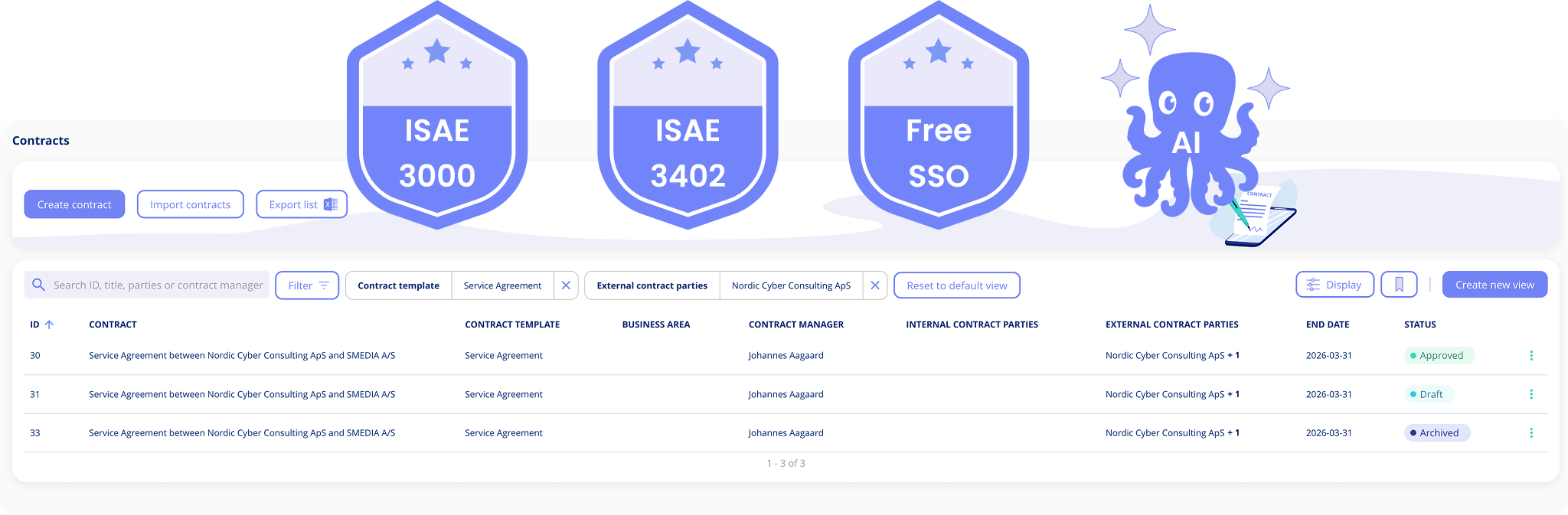Click the 1 - 3 of 3 pagination text
The height and width of the screenshot is (515, 1568).
click(786, 463)
